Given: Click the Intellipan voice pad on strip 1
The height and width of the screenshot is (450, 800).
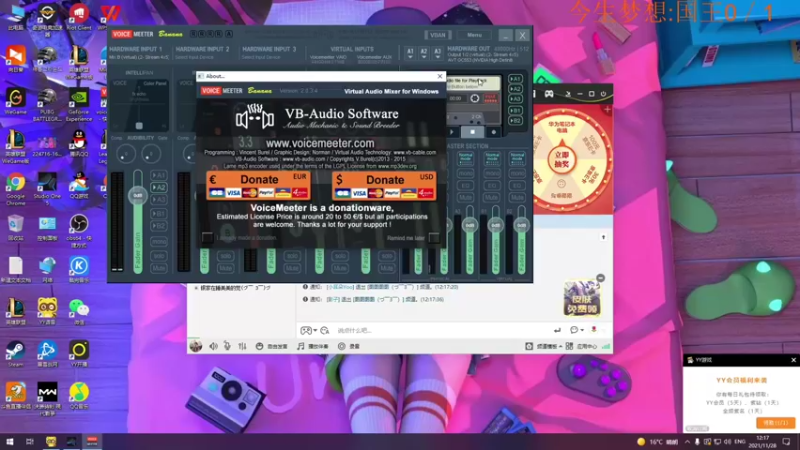Looking at the screenshot, I should click(x=139, y=104).
